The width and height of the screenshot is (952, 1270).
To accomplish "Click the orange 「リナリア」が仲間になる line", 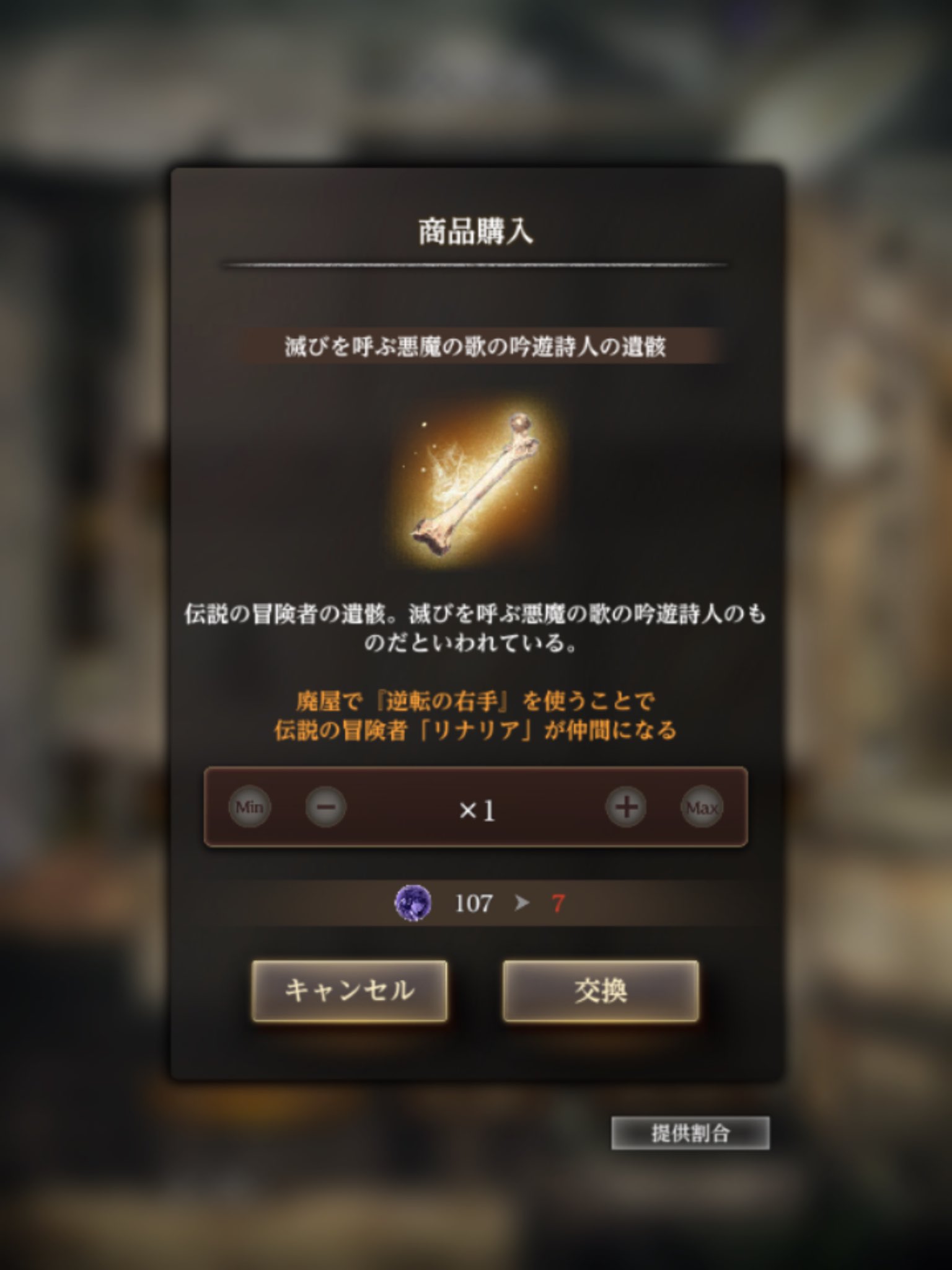I will pyautogui.click(x=476, y=730).
